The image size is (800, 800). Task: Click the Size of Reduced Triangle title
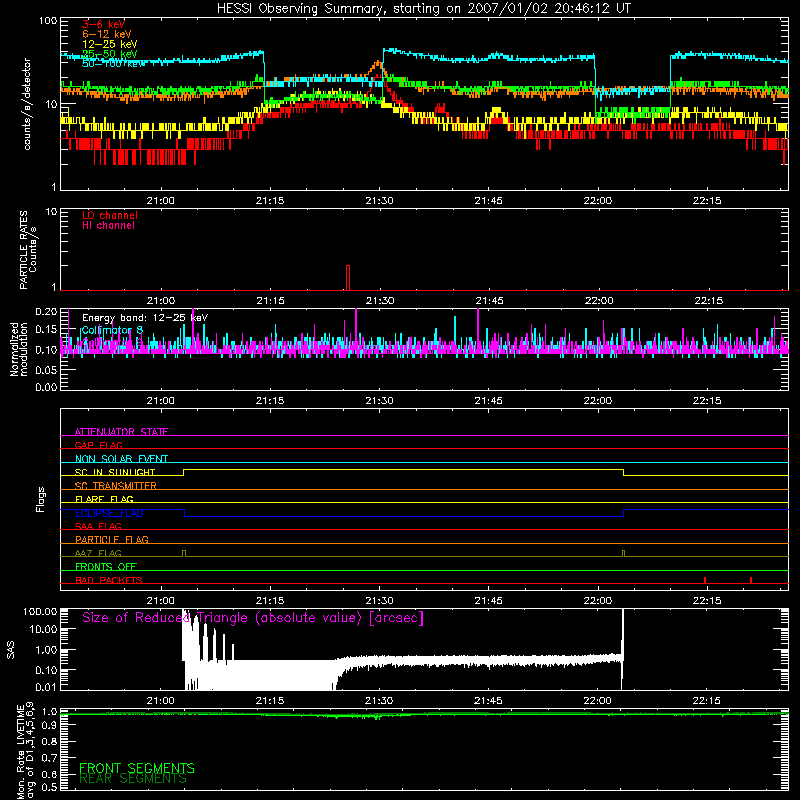(x=253, y=618)
